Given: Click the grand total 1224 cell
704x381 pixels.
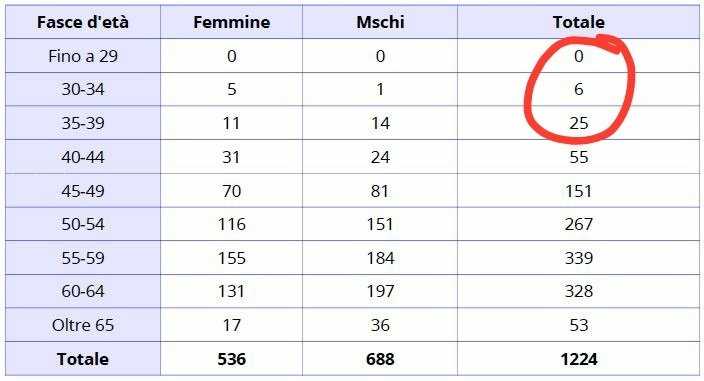Looking at the screenshot, I should click(578, 359).
